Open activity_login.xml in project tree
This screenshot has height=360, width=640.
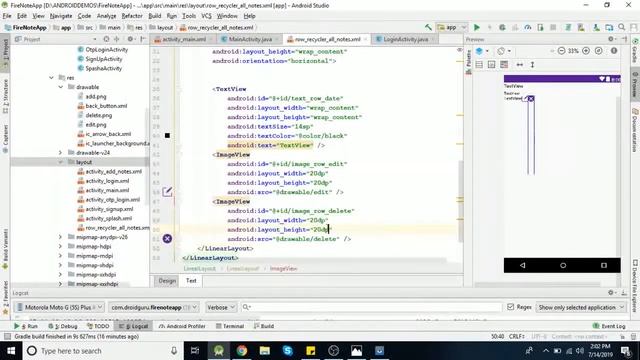click(x=107, y=181)
